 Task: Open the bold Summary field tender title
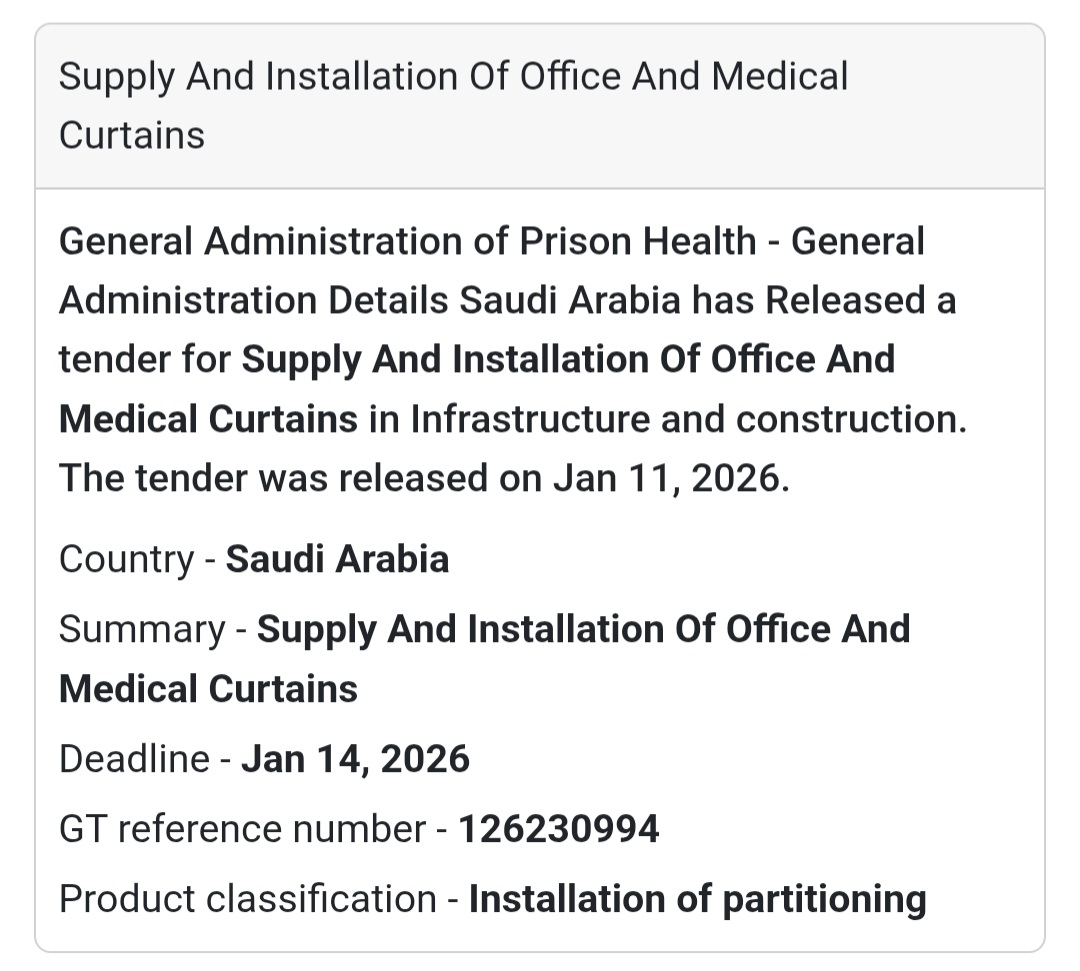click(x=583, y=630)
